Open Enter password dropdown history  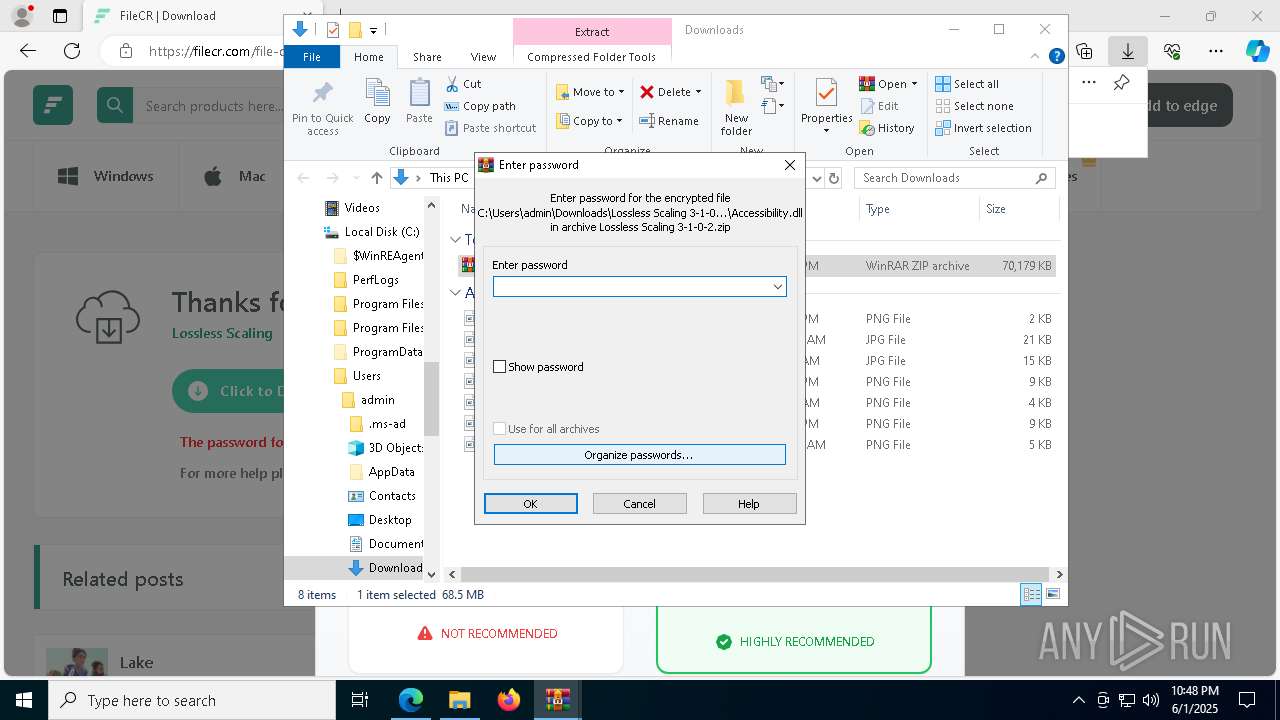point(777,287)
